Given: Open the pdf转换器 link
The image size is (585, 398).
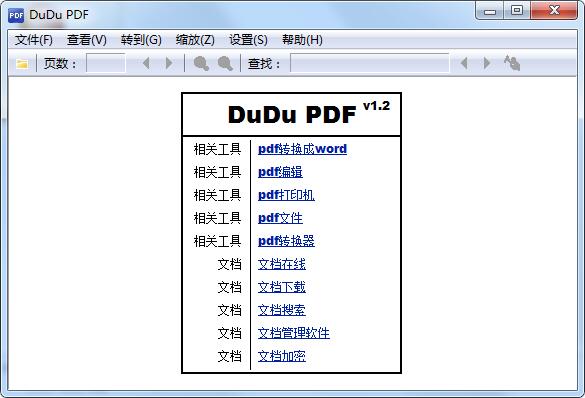Looking at the screenshot, I should pyautogui.click(x=286, y=241).
